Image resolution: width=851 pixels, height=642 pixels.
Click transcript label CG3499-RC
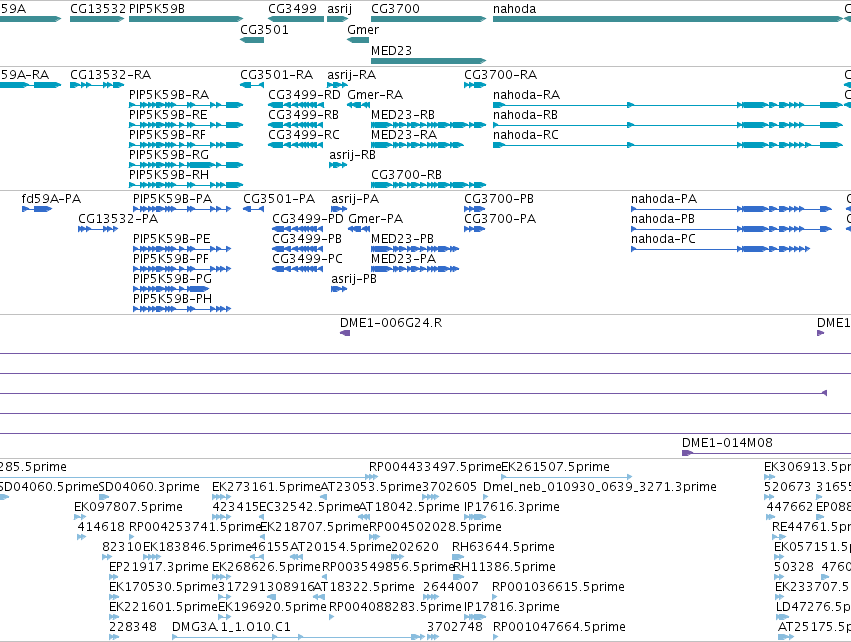pos(304,135)
